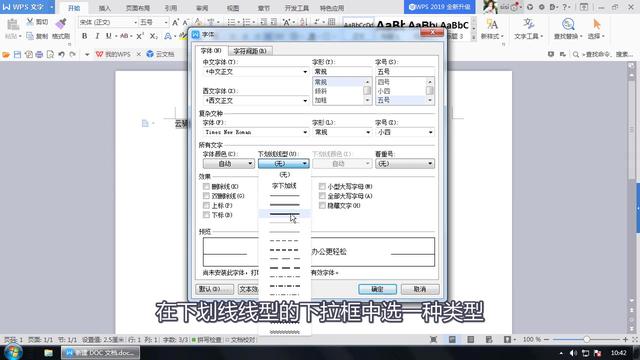Image resolution: width=640 pixels, height=360 pixels.
Task: Click the Undo arrow in quick toolbar
Action: click(x=61, y=54)
